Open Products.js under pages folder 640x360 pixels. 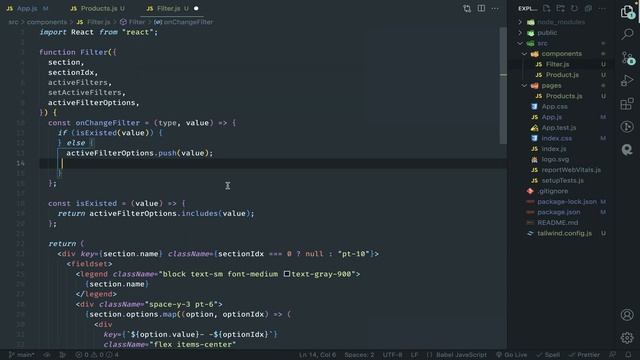click(564, 96)
